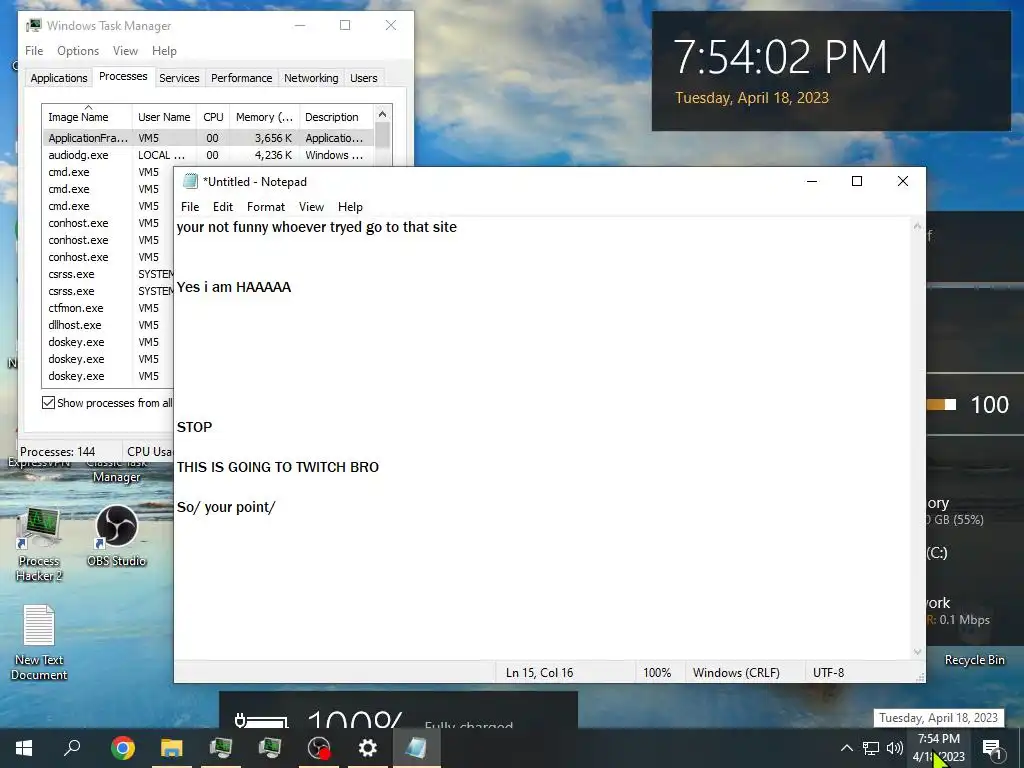This screenshot has height=768, width=1024.
Task: Switch to Networking tab
Action: (x=311, y=78)
